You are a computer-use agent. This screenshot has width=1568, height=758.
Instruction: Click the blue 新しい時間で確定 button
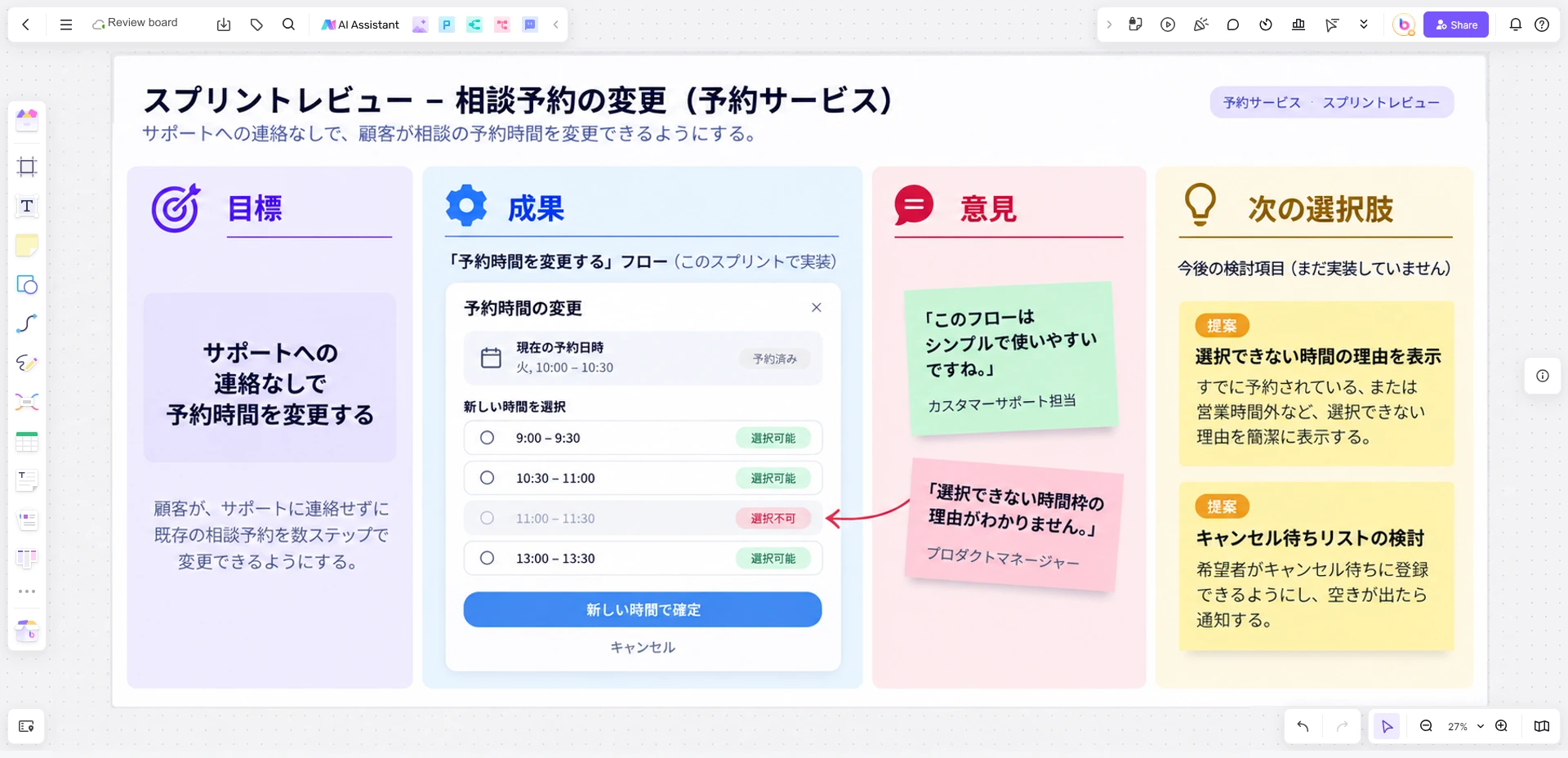(x=643, y=609)
